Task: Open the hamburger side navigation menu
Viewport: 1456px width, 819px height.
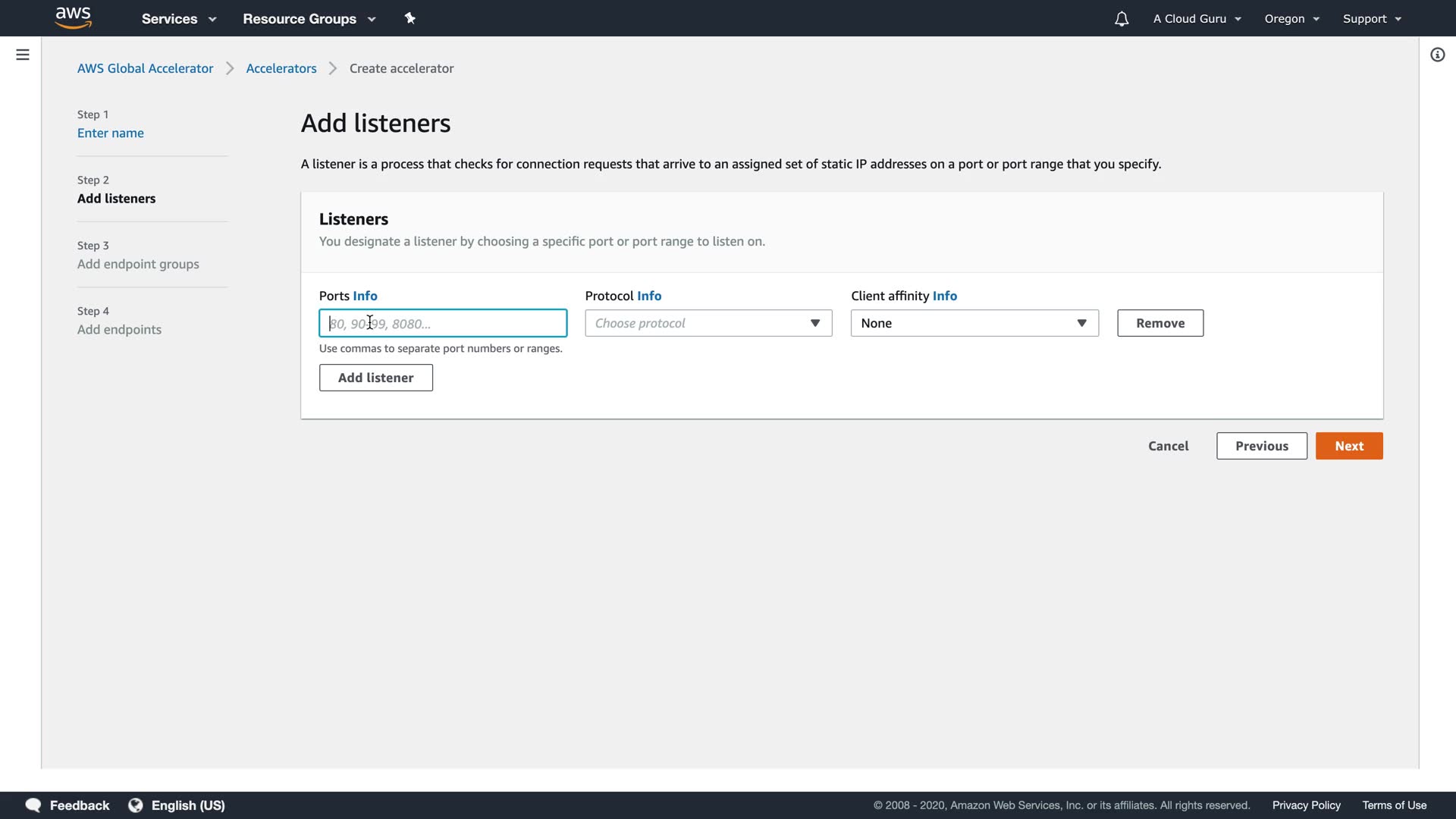Action: tap(23, 55)
